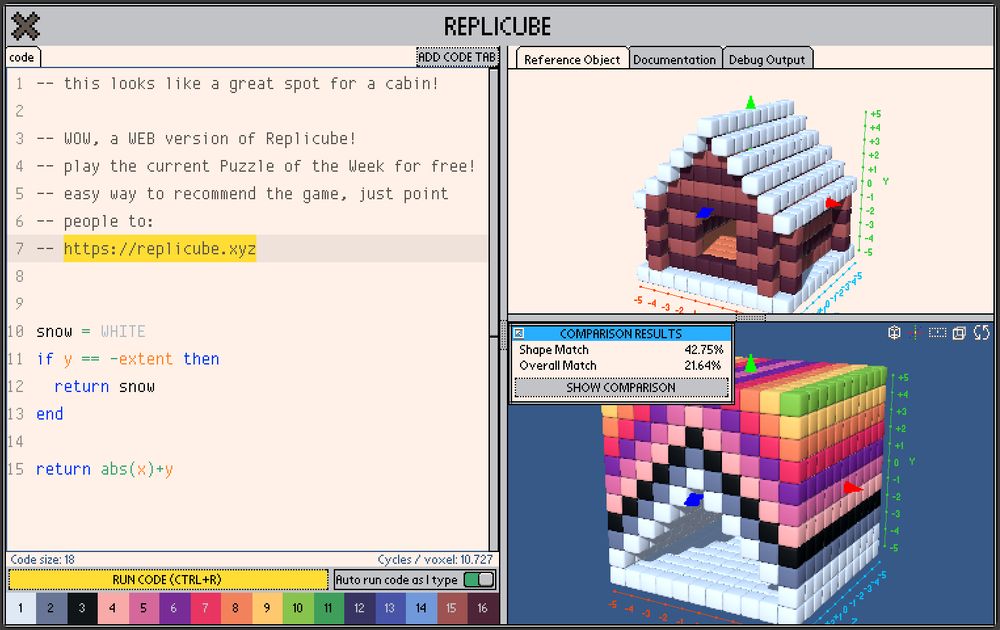This screenshot has width=1000, height=630.
Task: Click the 'Cycles / voxel: 10.727' status text
Action: click(435, 559)
